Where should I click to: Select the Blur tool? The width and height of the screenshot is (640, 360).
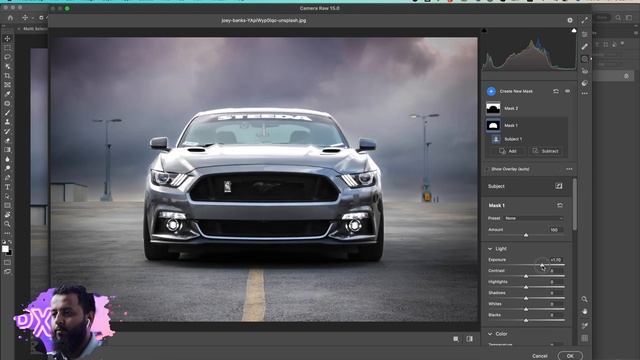7,159
